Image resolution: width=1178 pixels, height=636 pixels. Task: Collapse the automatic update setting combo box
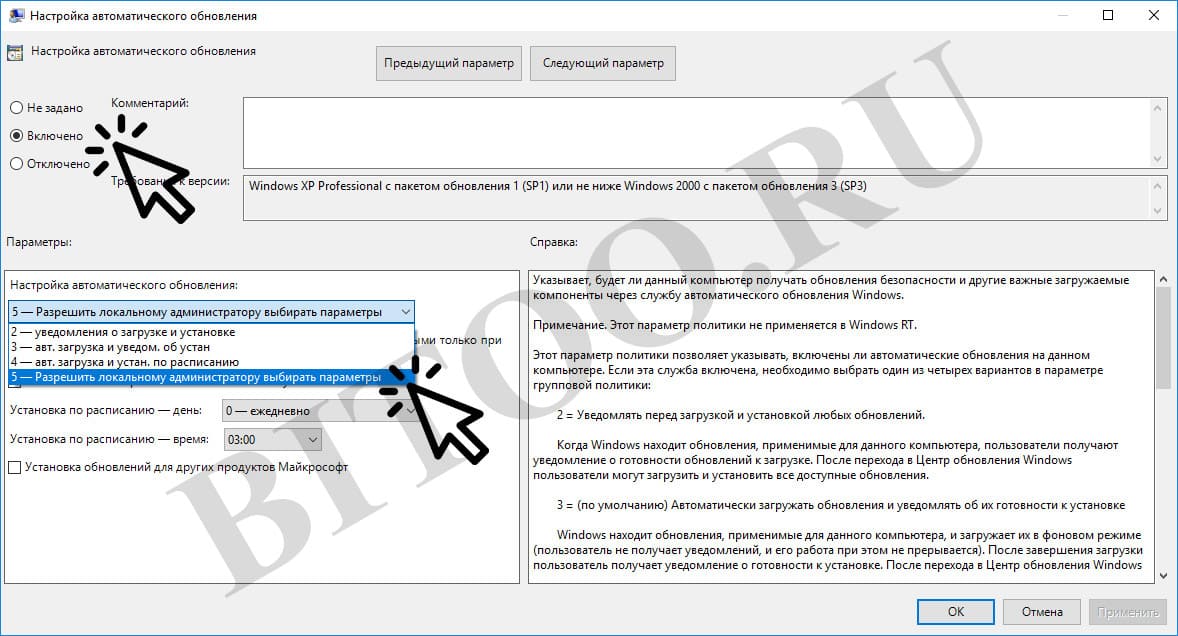(404, 312)
